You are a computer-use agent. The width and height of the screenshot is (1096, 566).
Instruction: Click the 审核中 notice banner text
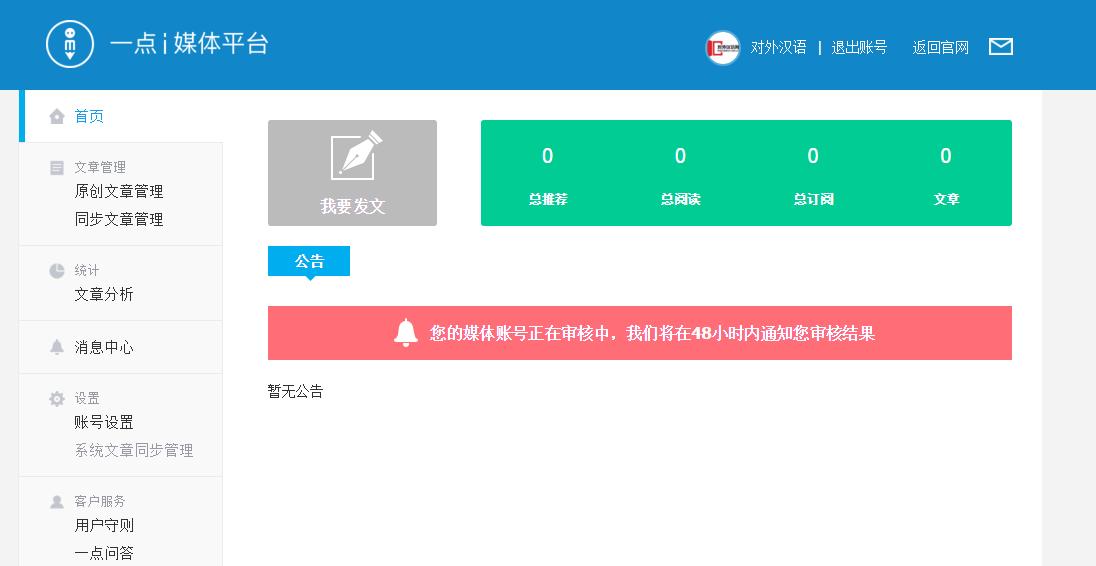tap(652, 333)
